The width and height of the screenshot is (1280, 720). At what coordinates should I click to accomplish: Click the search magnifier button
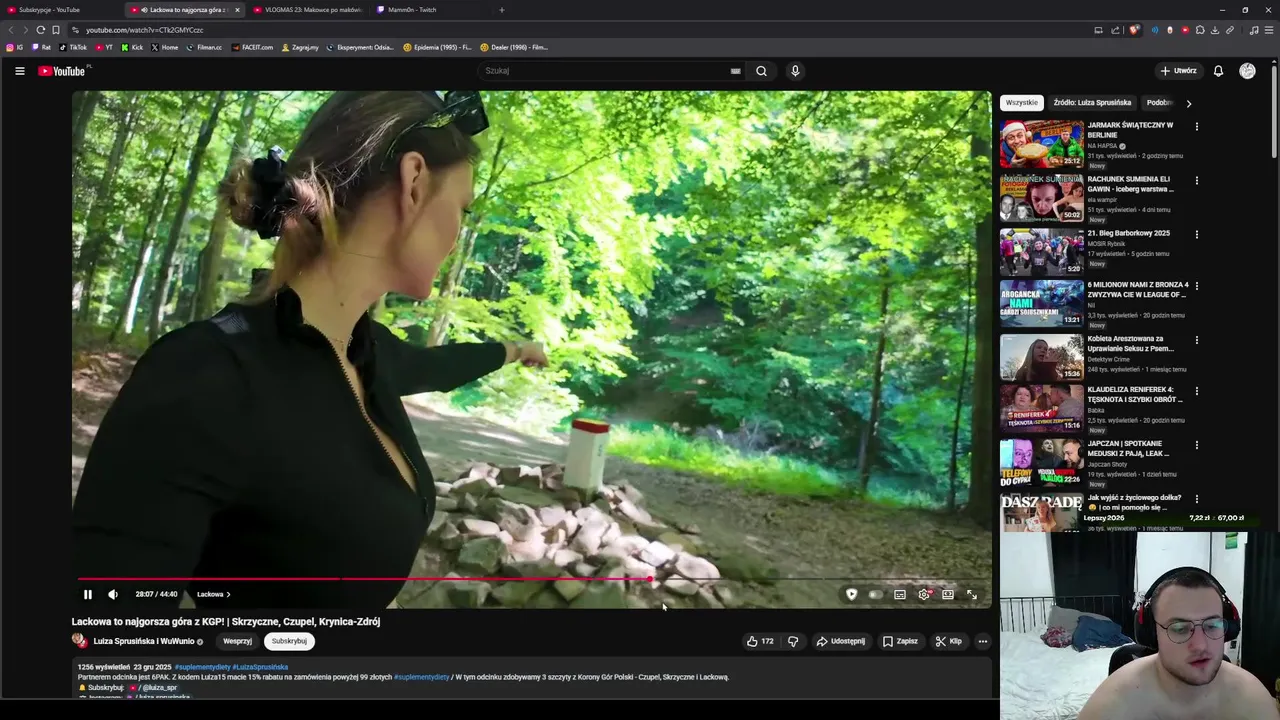click(x=761, y=71)
